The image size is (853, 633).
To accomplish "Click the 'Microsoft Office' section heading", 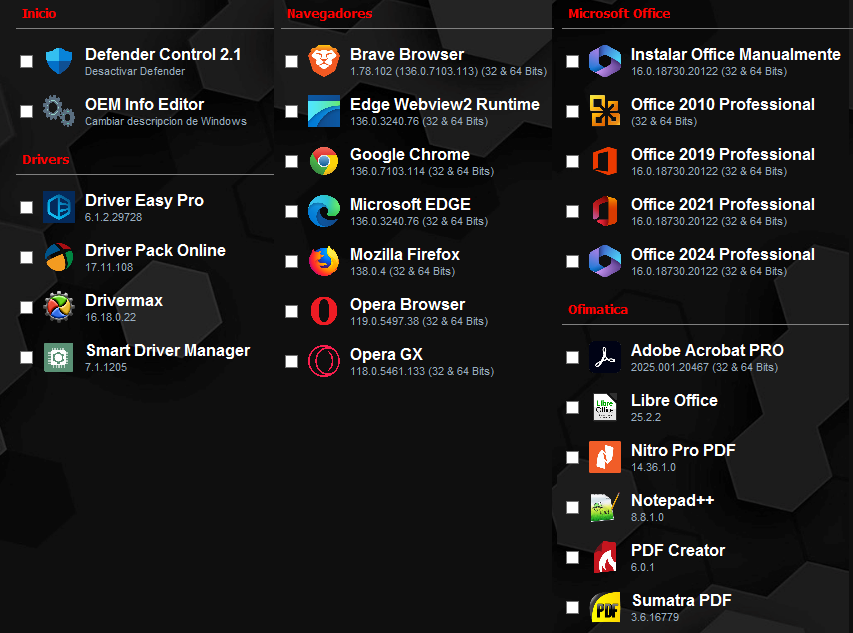I will 619,14.
